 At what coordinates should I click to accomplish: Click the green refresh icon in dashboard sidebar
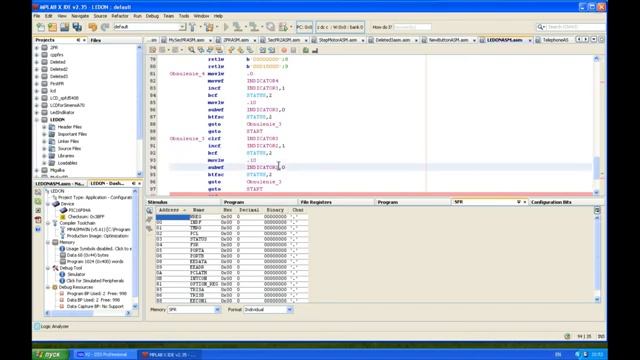[x=38, y=201]
